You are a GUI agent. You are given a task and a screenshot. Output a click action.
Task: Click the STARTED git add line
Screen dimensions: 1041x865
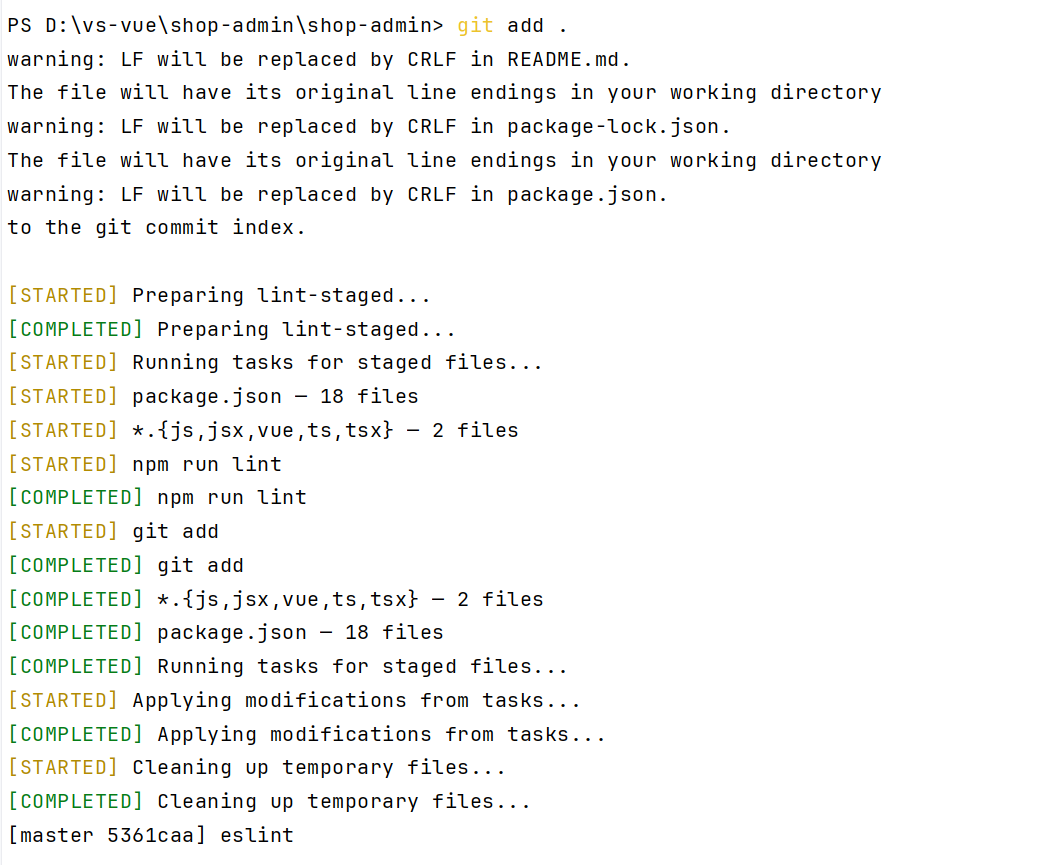coord(112,532)
